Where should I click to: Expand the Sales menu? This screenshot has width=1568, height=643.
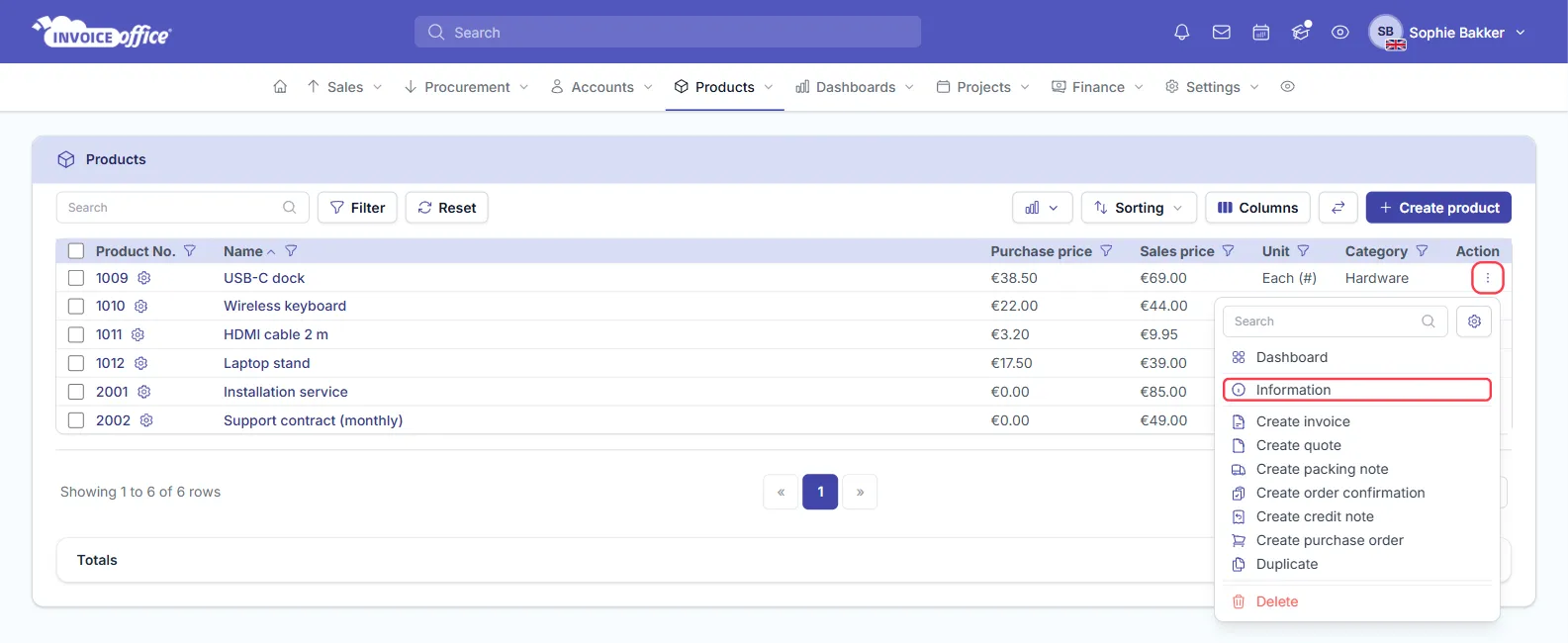click(344, 87)
